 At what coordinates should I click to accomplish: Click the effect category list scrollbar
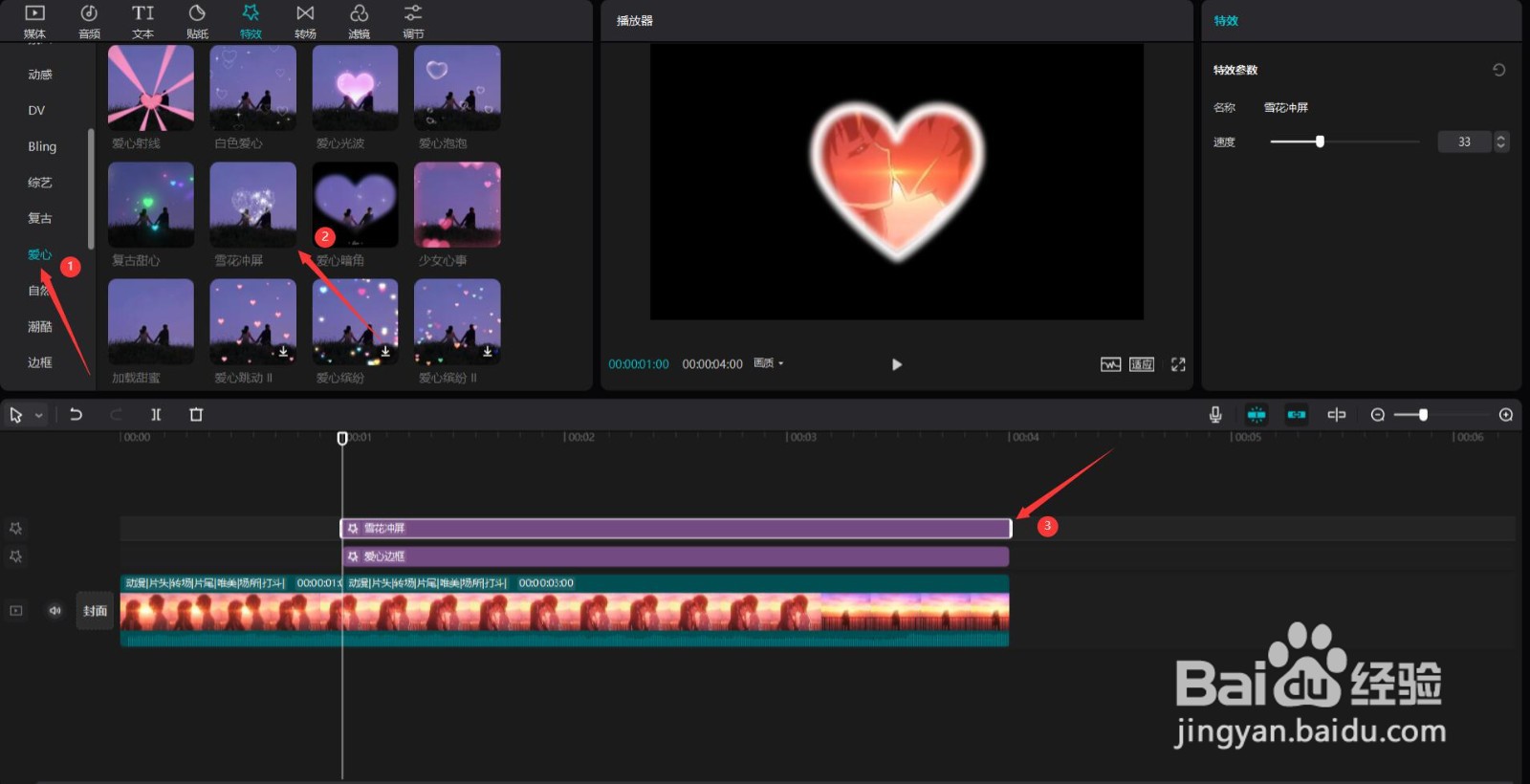click(91, 188)
